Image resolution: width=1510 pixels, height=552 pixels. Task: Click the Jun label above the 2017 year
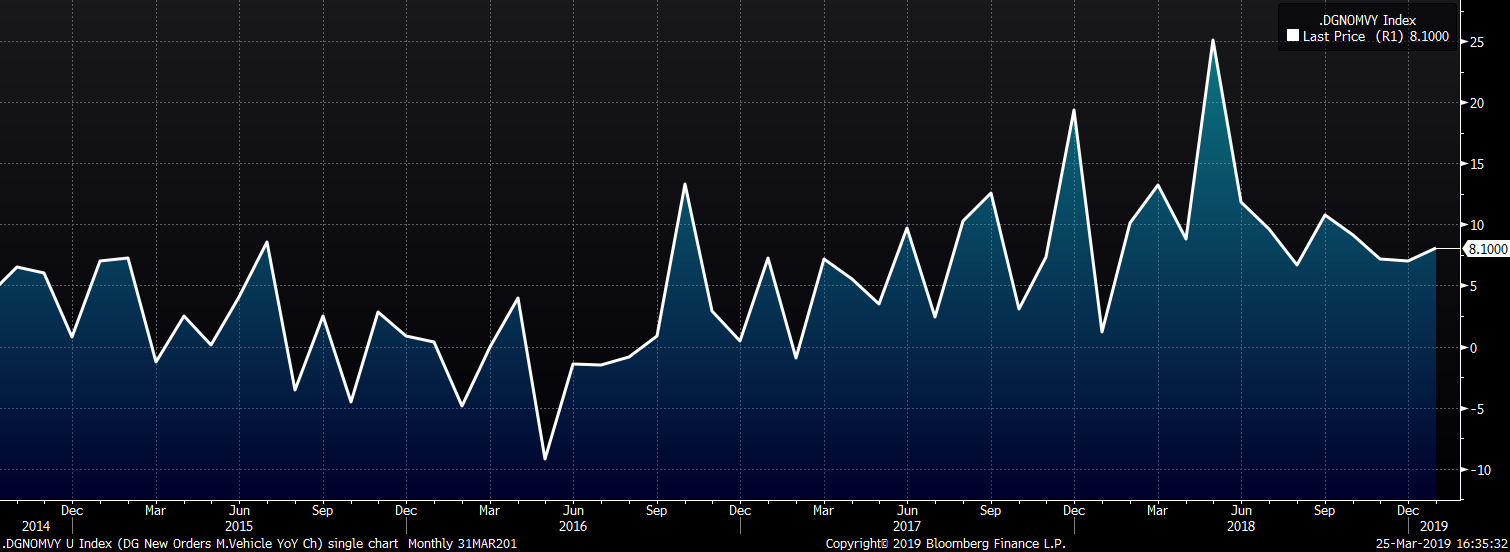click(906, 510)
